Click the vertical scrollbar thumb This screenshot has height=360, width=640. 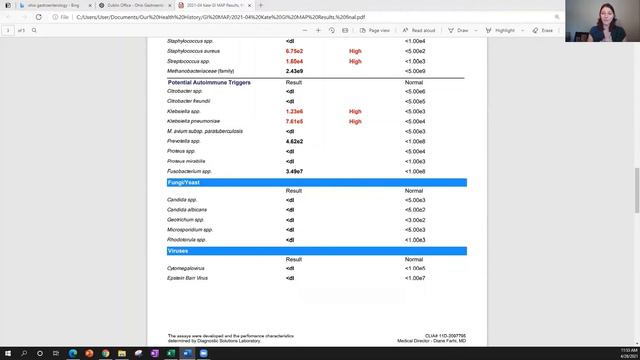(637, 190)
